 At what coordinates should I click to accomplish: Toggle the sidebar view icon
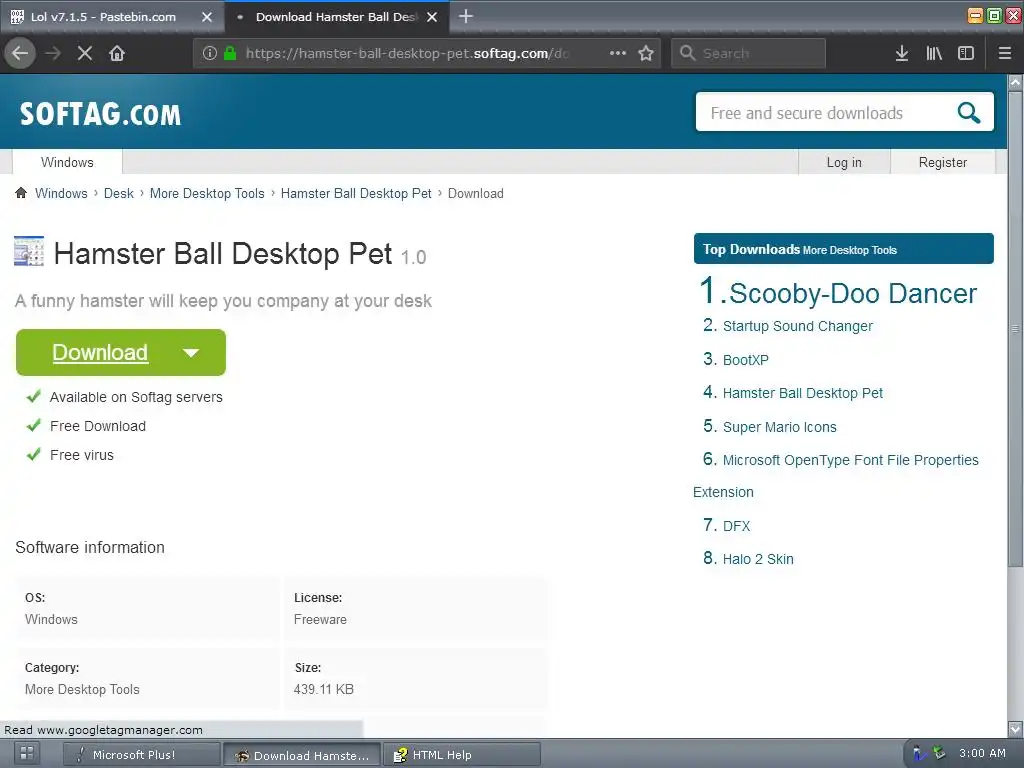pos(966,53)
